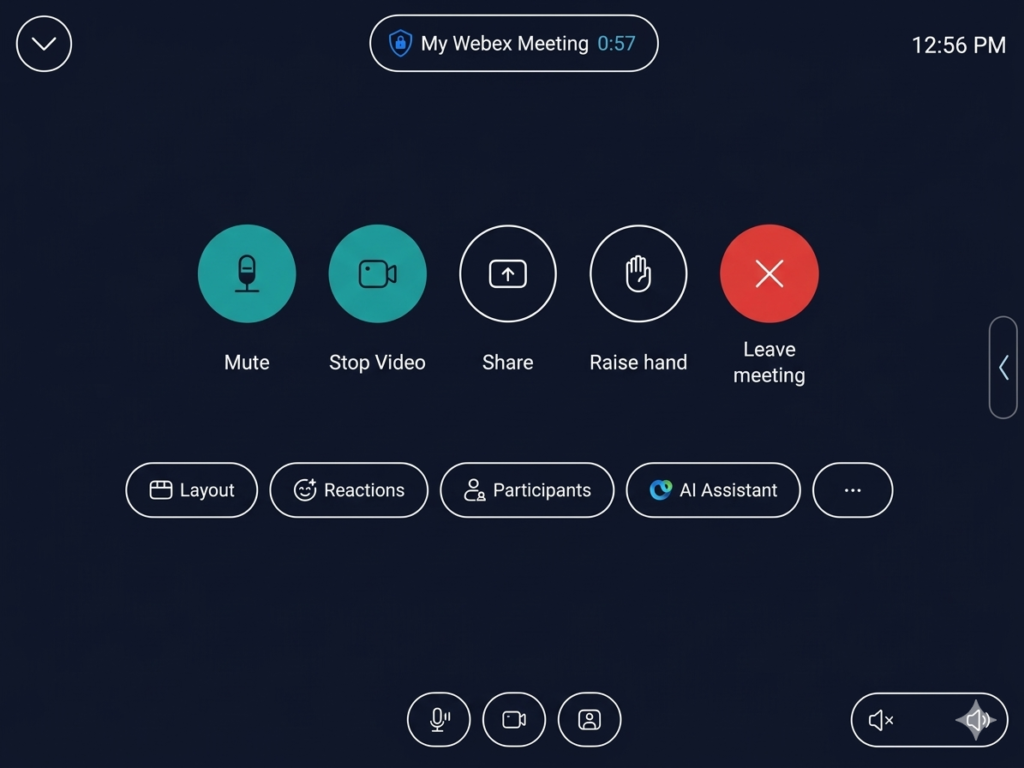Click the volume up speaker icon
Image resolution: width=1024 pixels, height=768 pixels.
coord(977,720)
